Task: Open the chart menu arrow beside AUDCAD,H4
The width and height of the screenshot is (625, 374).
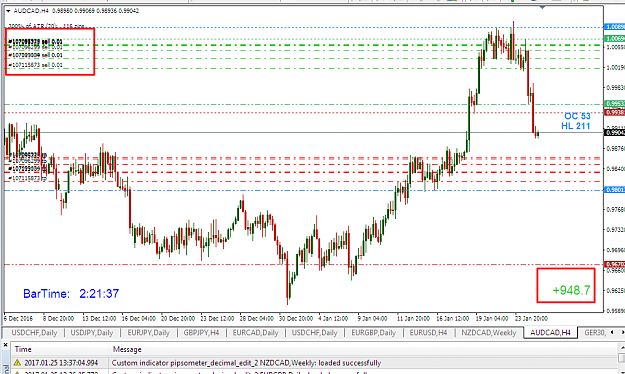Action: (x=8, y=11)
